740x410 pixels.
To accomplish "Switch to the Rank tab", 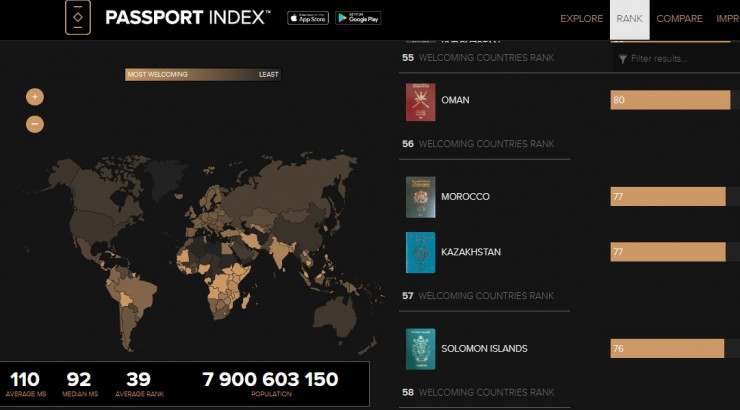I will click(629, 19).
